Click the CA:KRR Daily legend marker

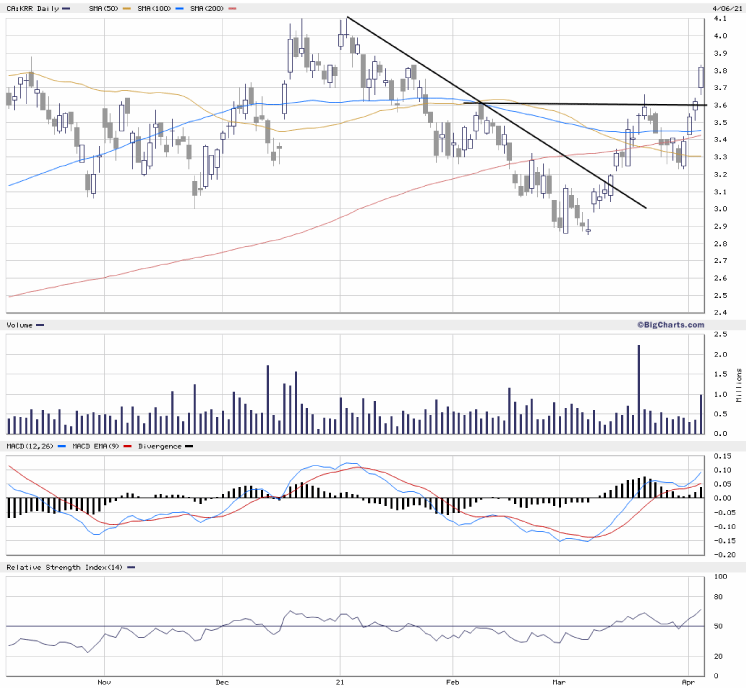(66, 8)
